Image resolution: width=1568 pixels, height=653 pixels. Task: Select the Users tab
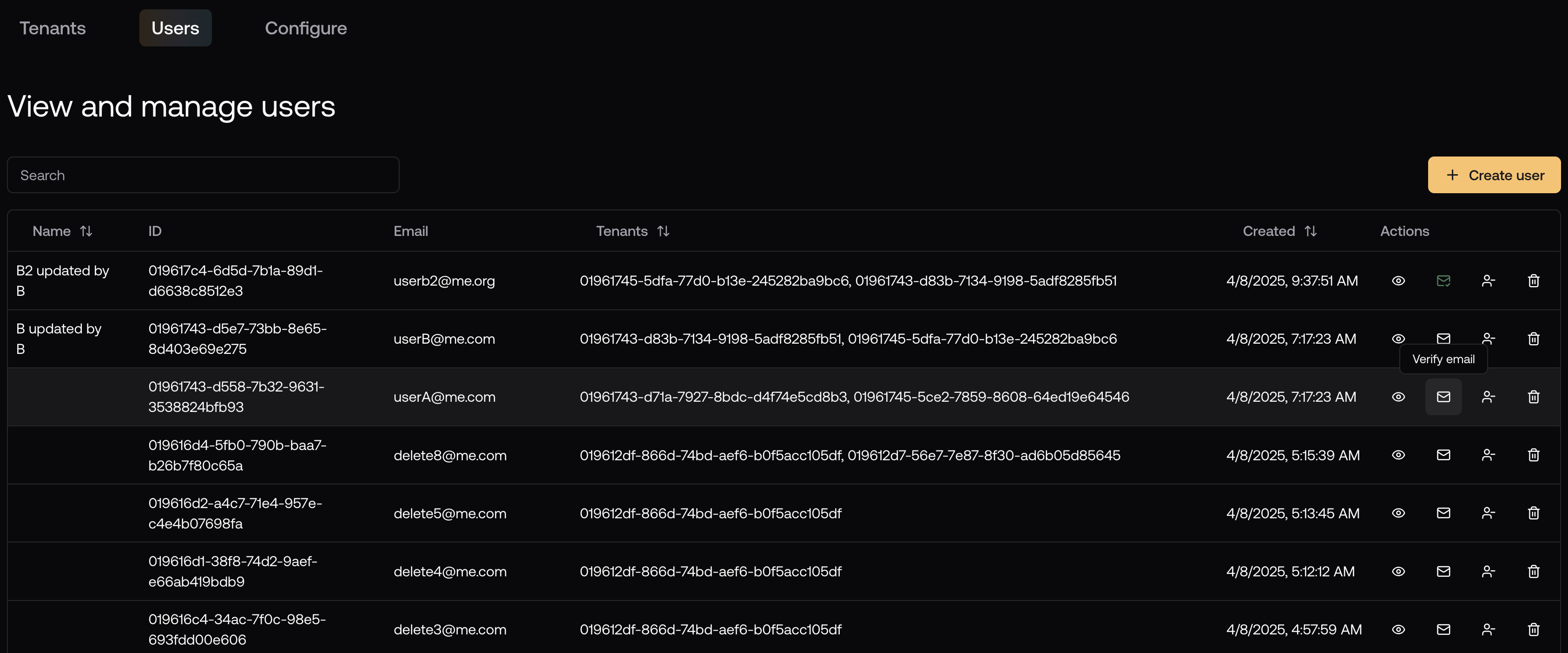(x=175, y=28)
